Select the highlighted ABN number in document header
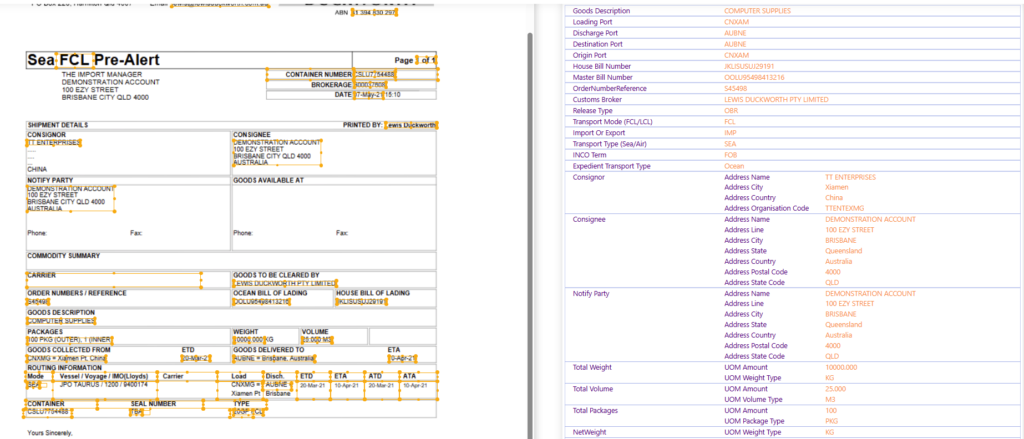Screen dimensions: 1024x439 (x=374, y=12)
